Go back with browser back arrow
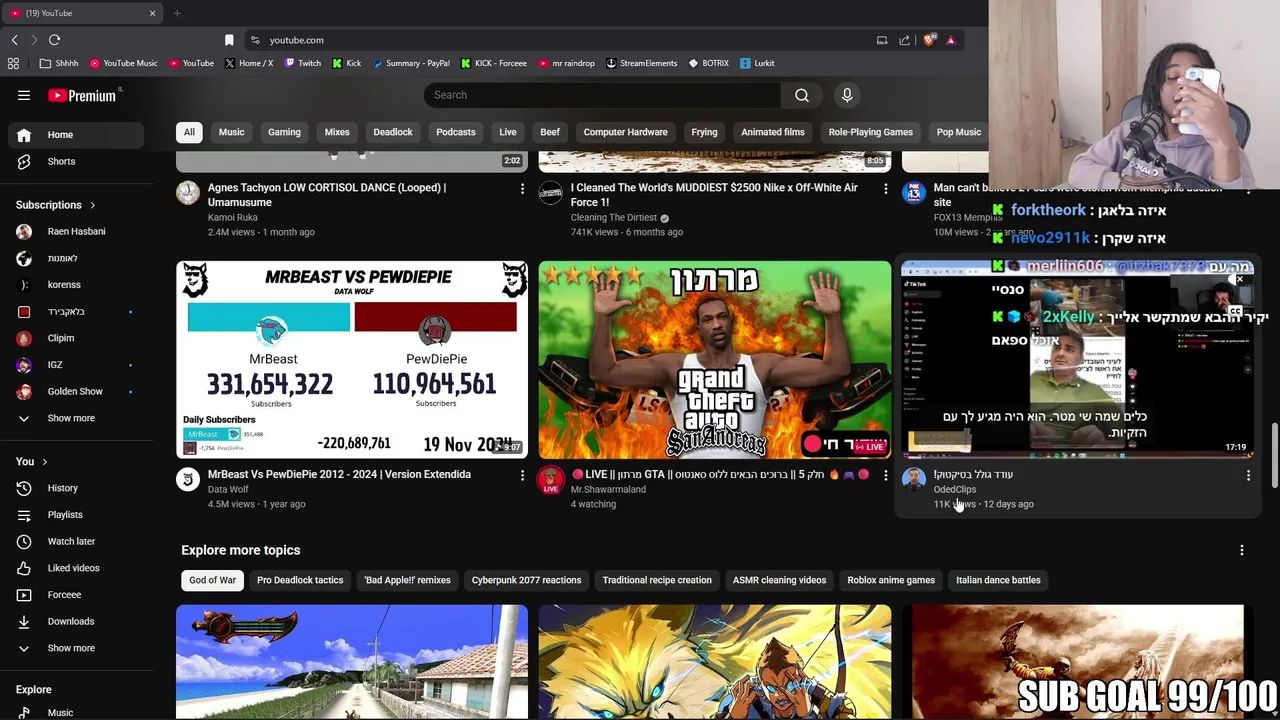The width and height of the screenshot is (1280, 720). click(14, 40)
